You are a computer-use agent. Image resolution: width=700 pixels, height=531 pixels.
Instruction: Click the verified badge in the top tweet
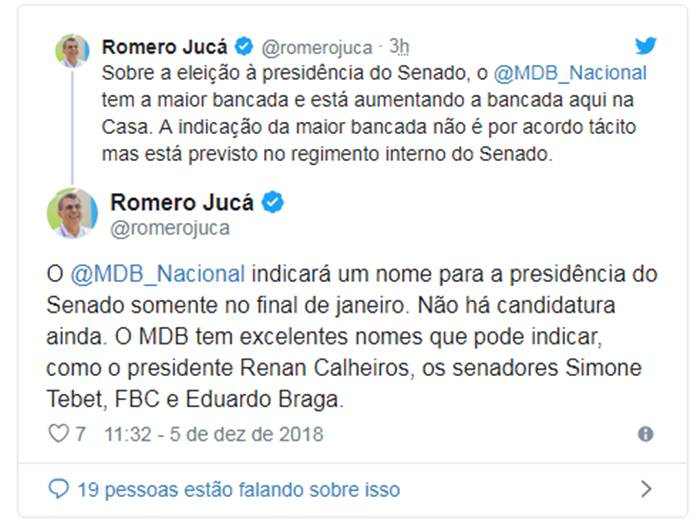(244, 46)
